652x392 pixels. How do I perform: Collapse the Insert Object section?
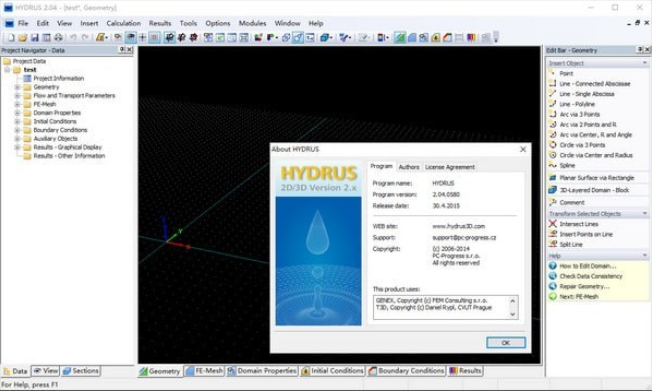click(x=645, y=63)
